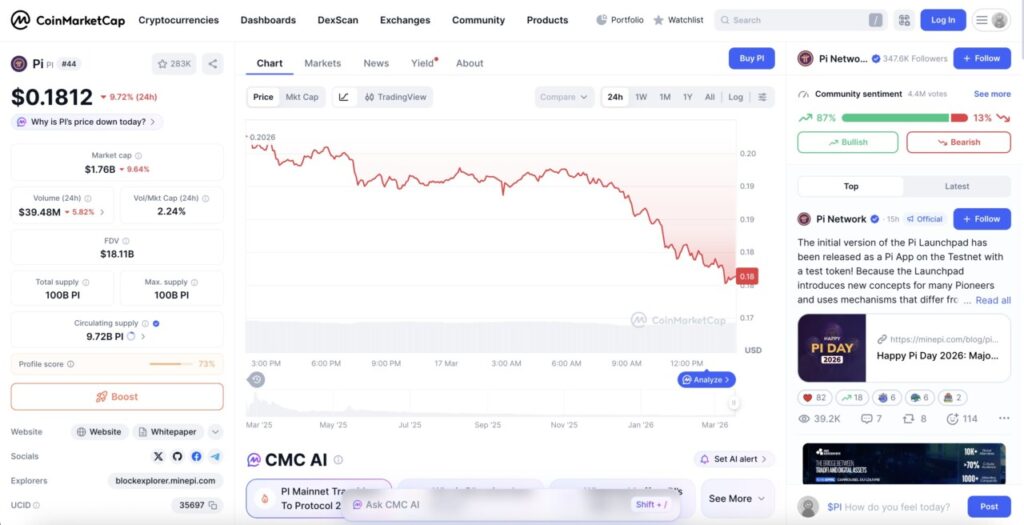Image resolution: width=1024 pixels, height=525 pixels.
Task: Expand the website links chevron
Action: (x=215, y=432)
